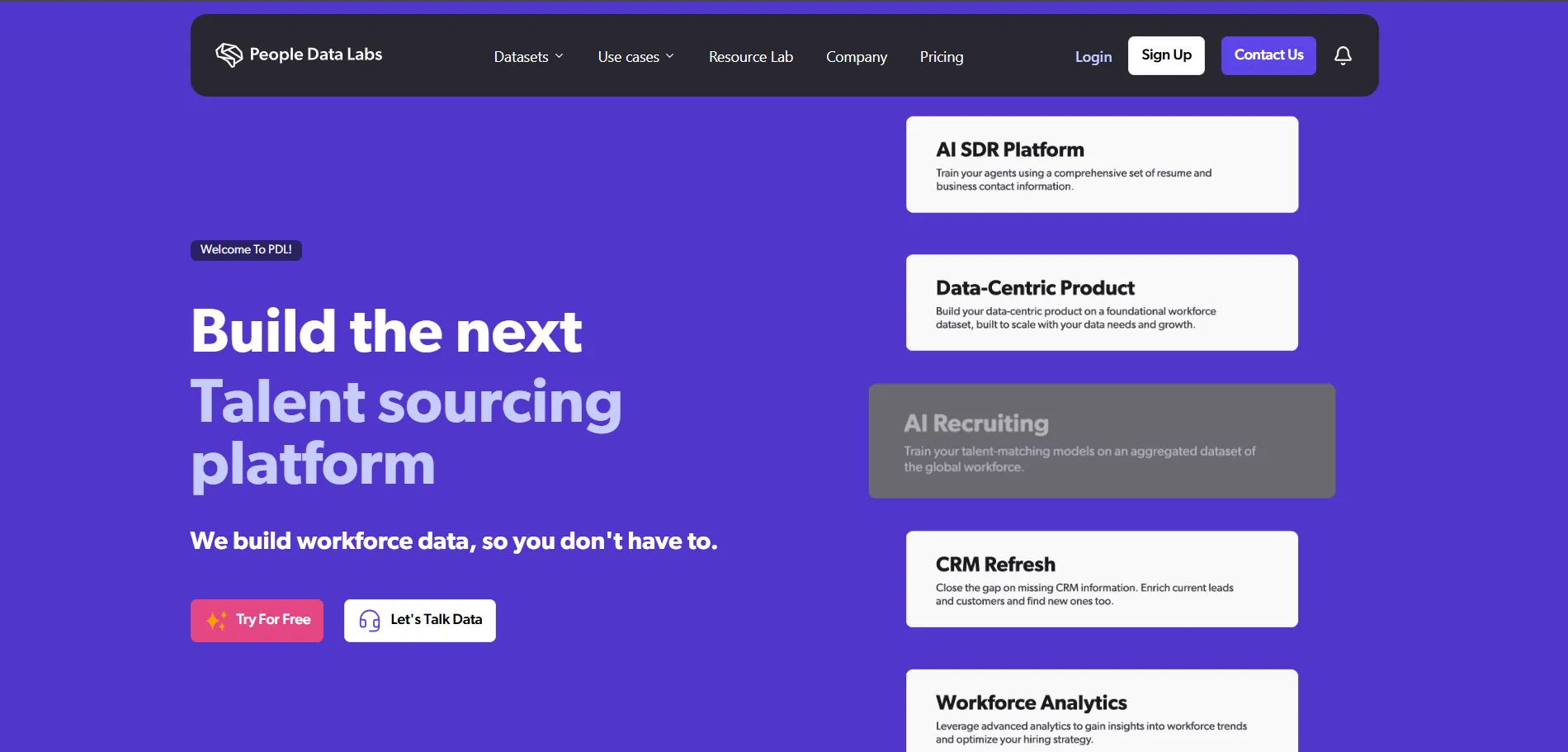This screenshot has width=1568, height=752.
Task: Open the notifications bell icon
Action: tap(1343, 55)
